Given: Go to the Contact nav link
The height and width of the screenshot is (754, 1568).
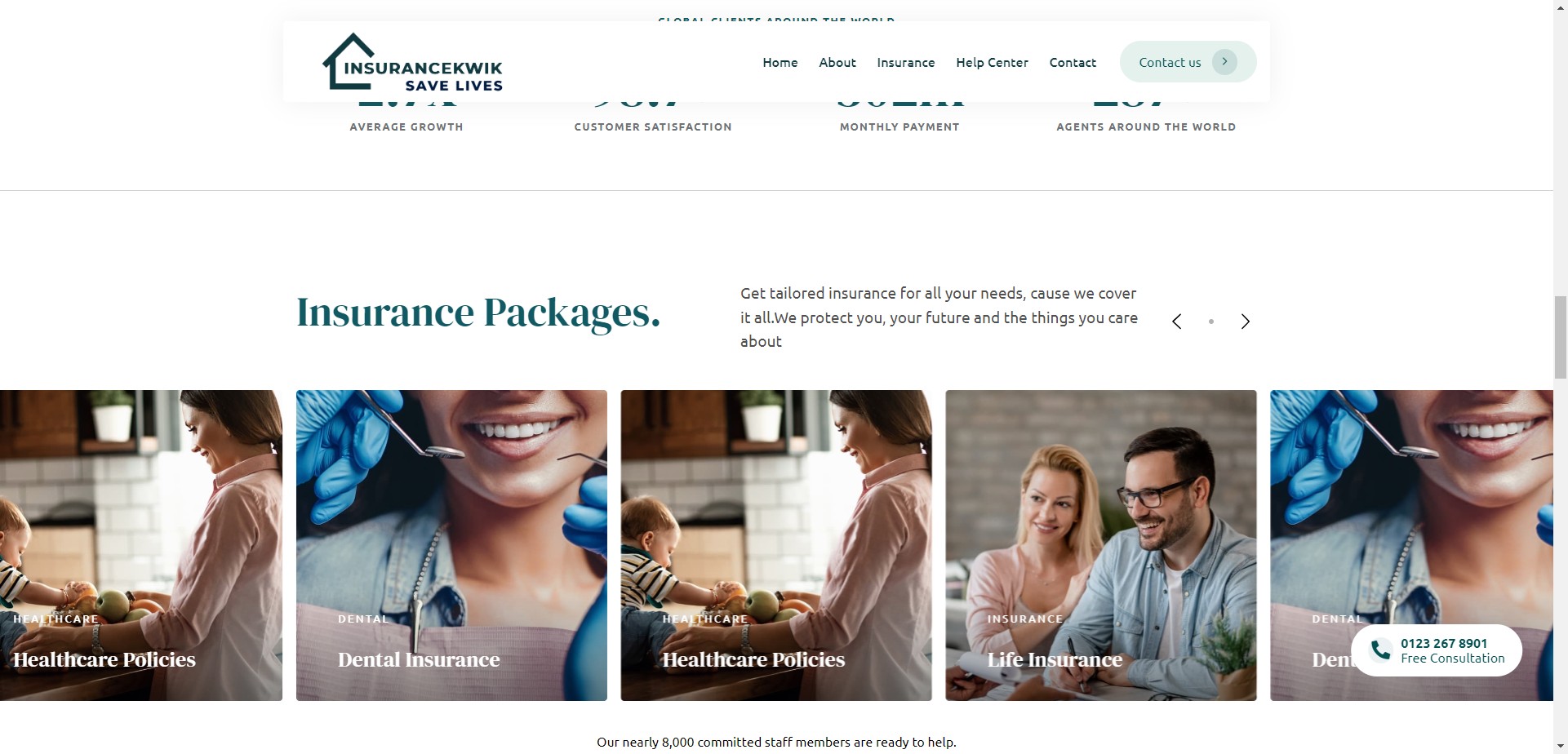Looking at the screenshot, I should [x=1073, y=62].
